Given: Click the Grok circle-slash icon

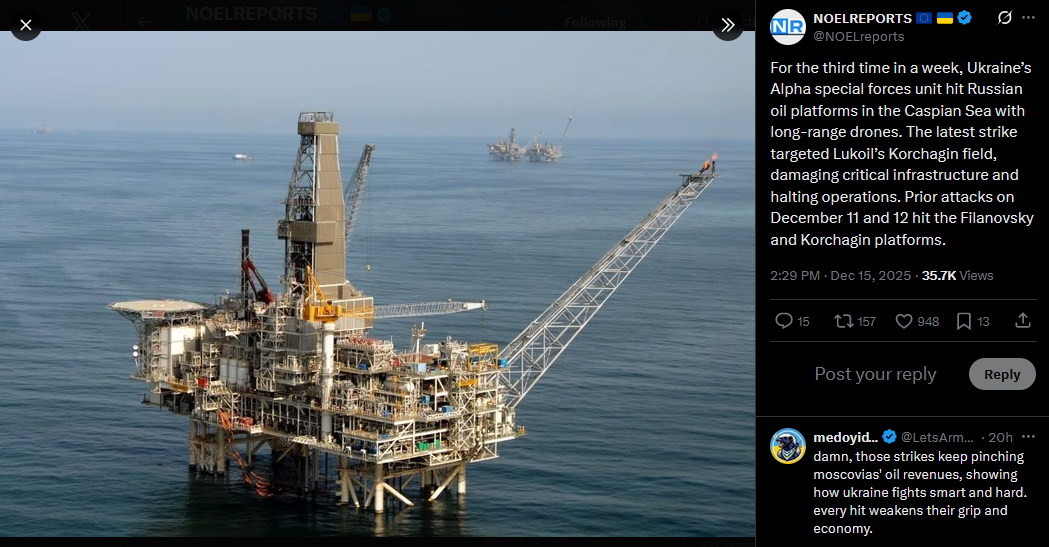Looking at the screenshot, I should pyautogui.click(x=1004, y=18).
